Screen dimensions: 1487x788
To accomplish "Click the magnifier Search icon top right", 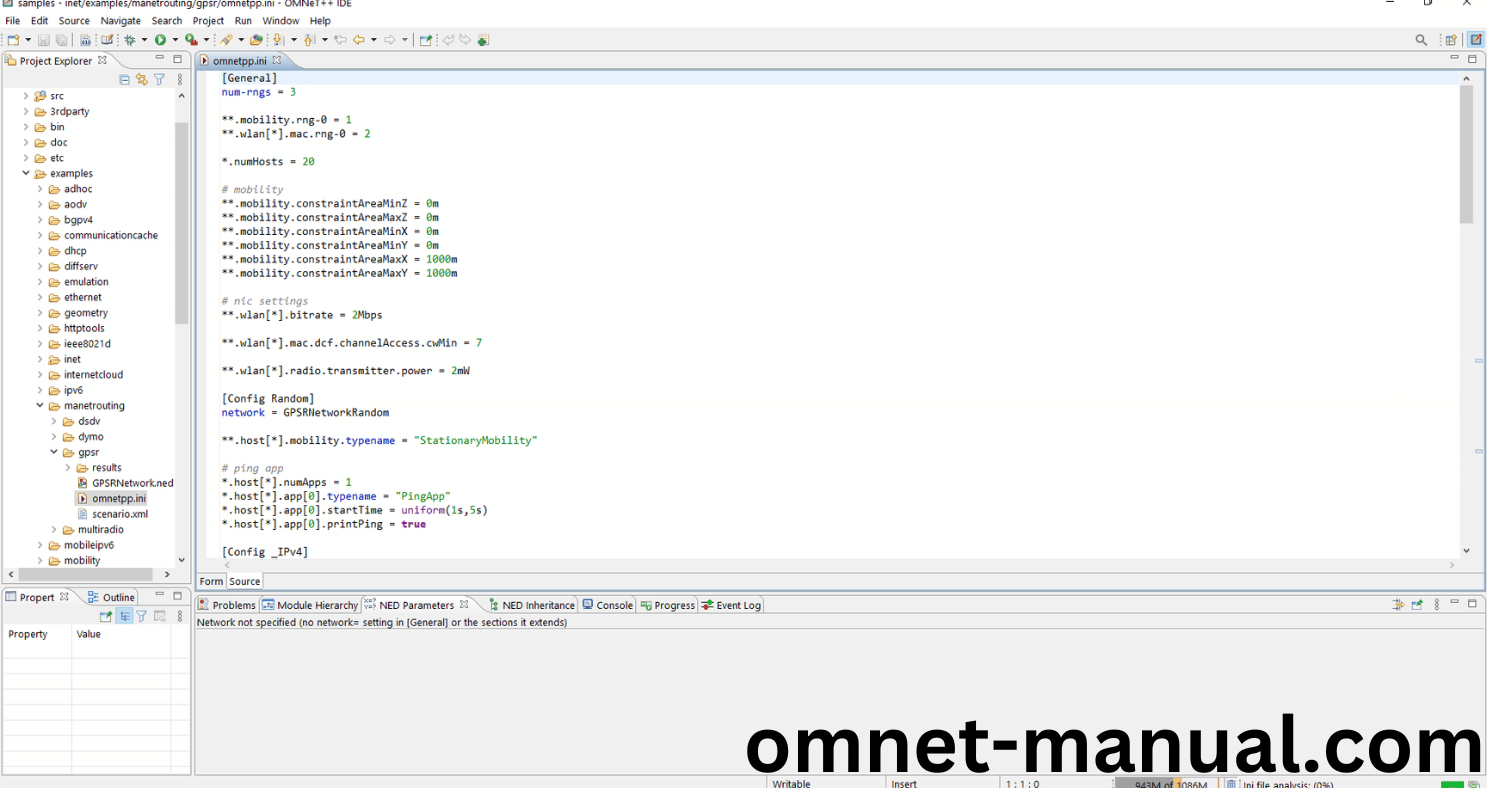I will [1421, 40].
